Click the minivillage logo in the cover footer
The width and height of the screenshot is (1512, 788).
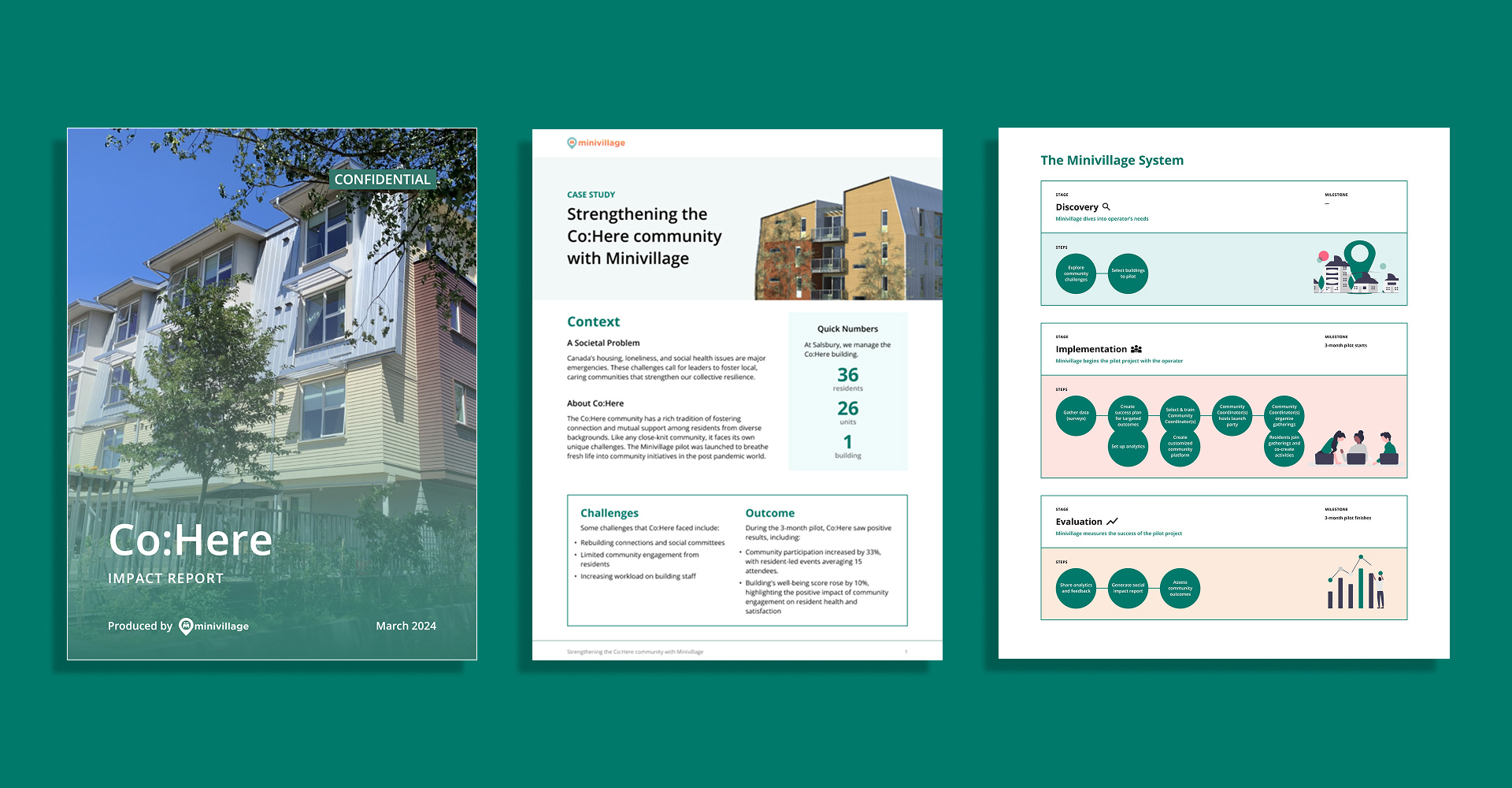click(213, 626)
